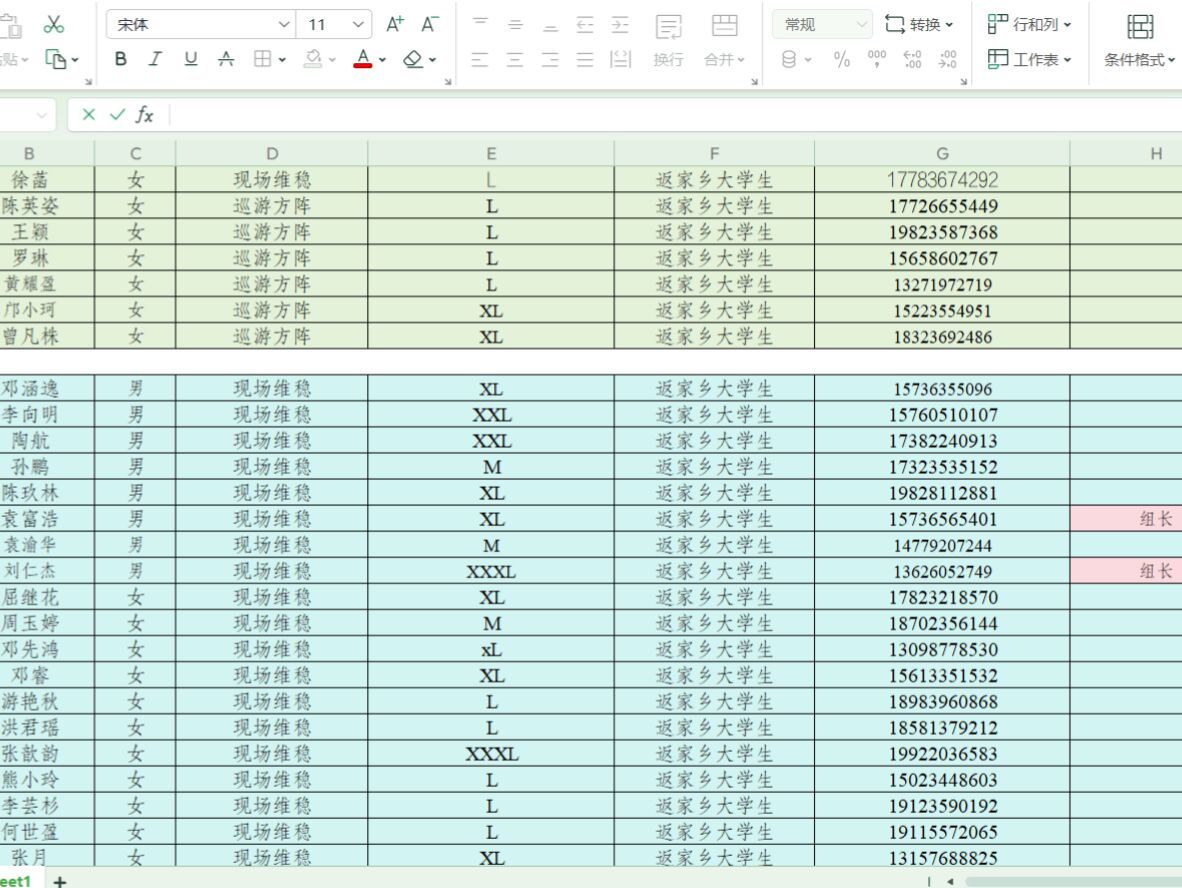This screenshot has height=888, width=1182.
Task: Click the decrease decimal places icon
Action: coord(948,59)
